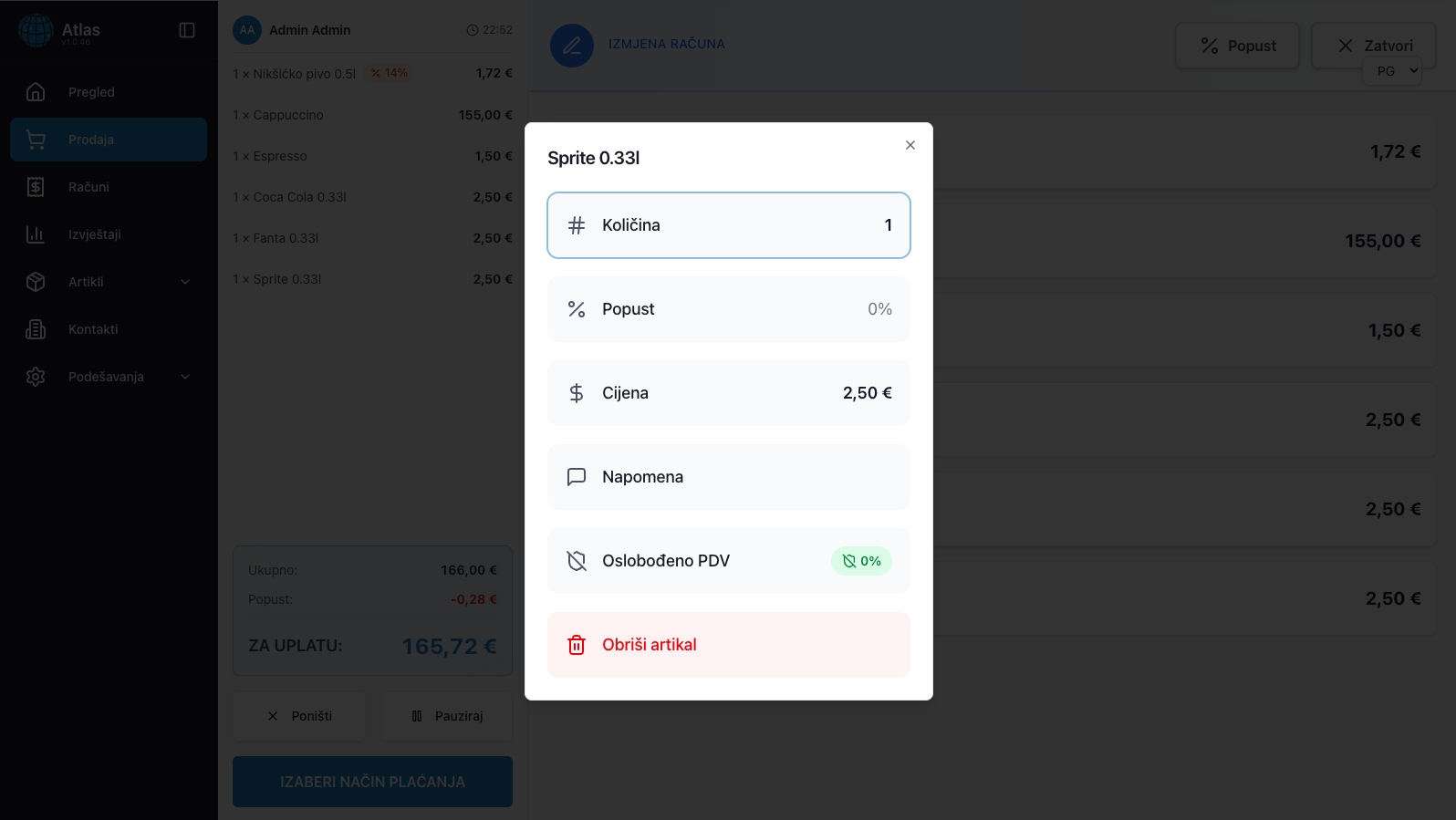The image size is (1456, 820).
Task: Click the pencil edit icon beside IZMJENA RAČUNA
Action: pos(572,45)
